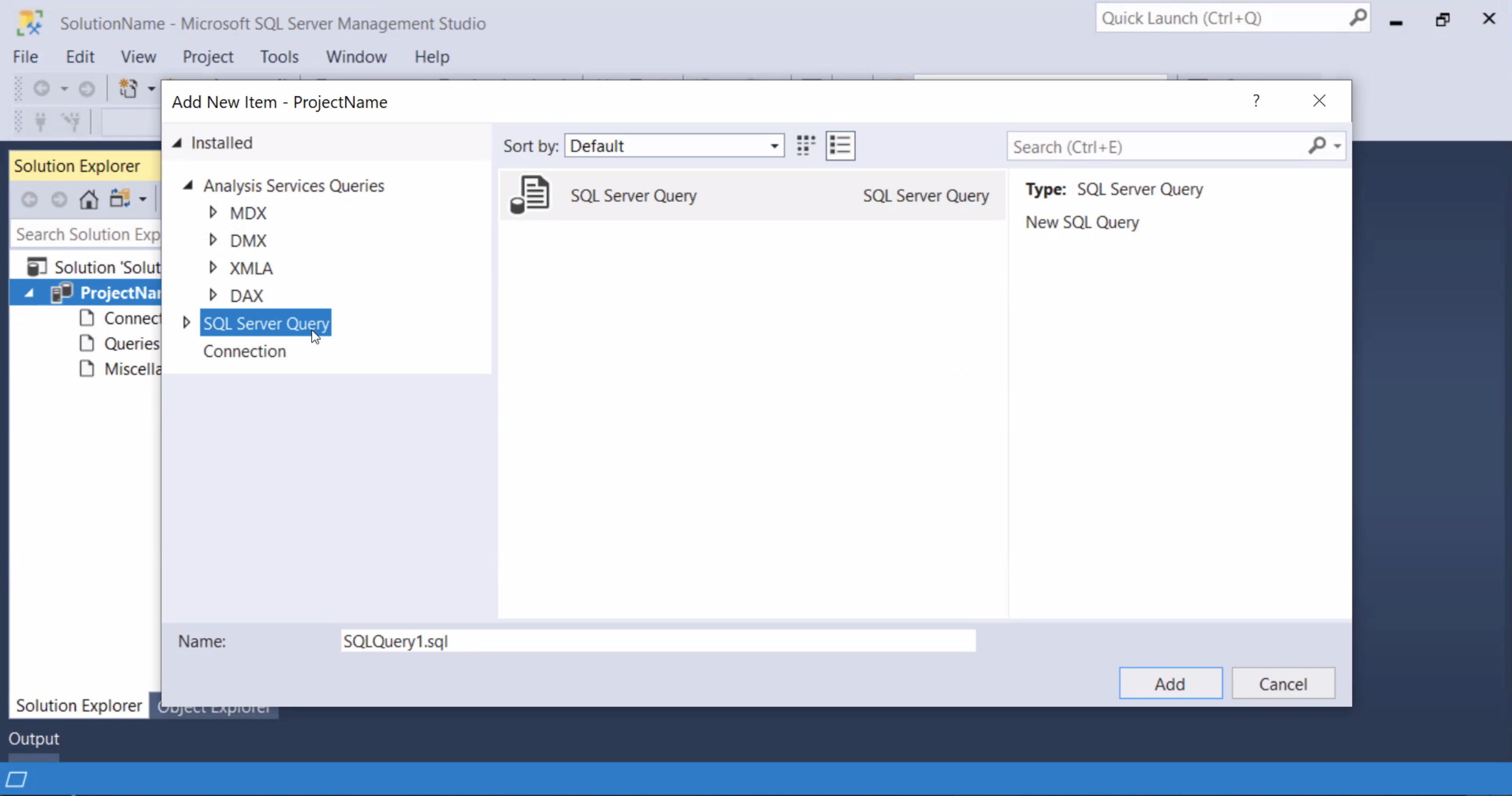This screenshot has height=796, width=1512.
Task: Click the main toolbar navigate forward icon
Action: (87, 89)
